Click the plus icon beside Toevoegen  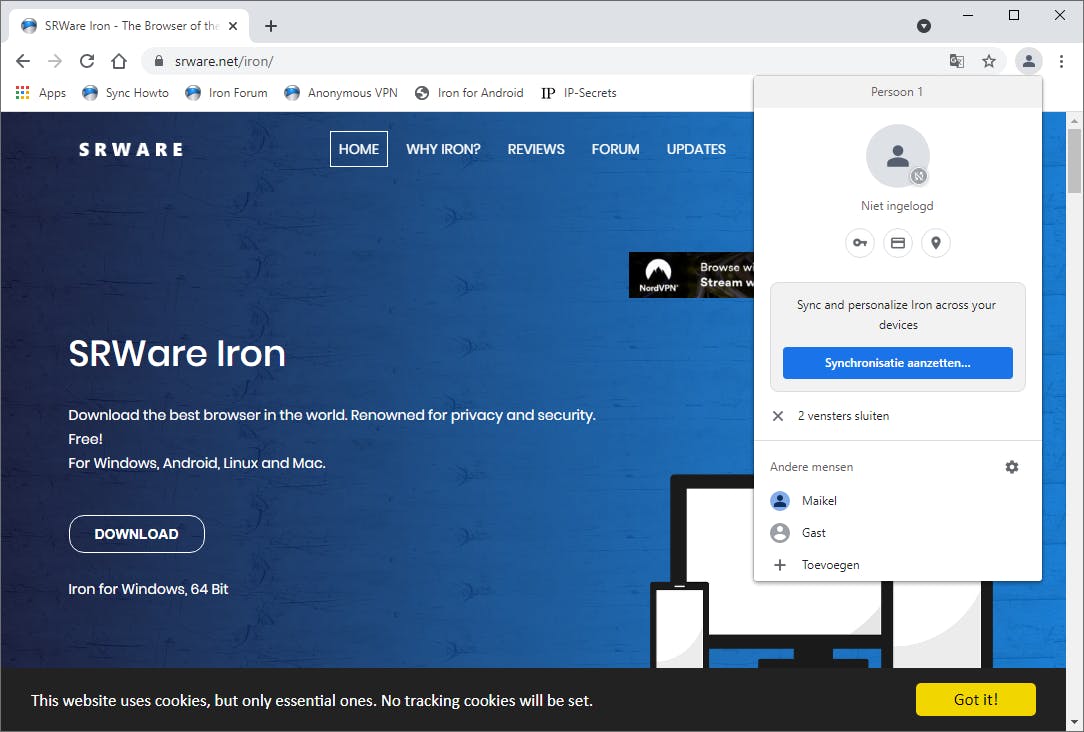[780, 565]
